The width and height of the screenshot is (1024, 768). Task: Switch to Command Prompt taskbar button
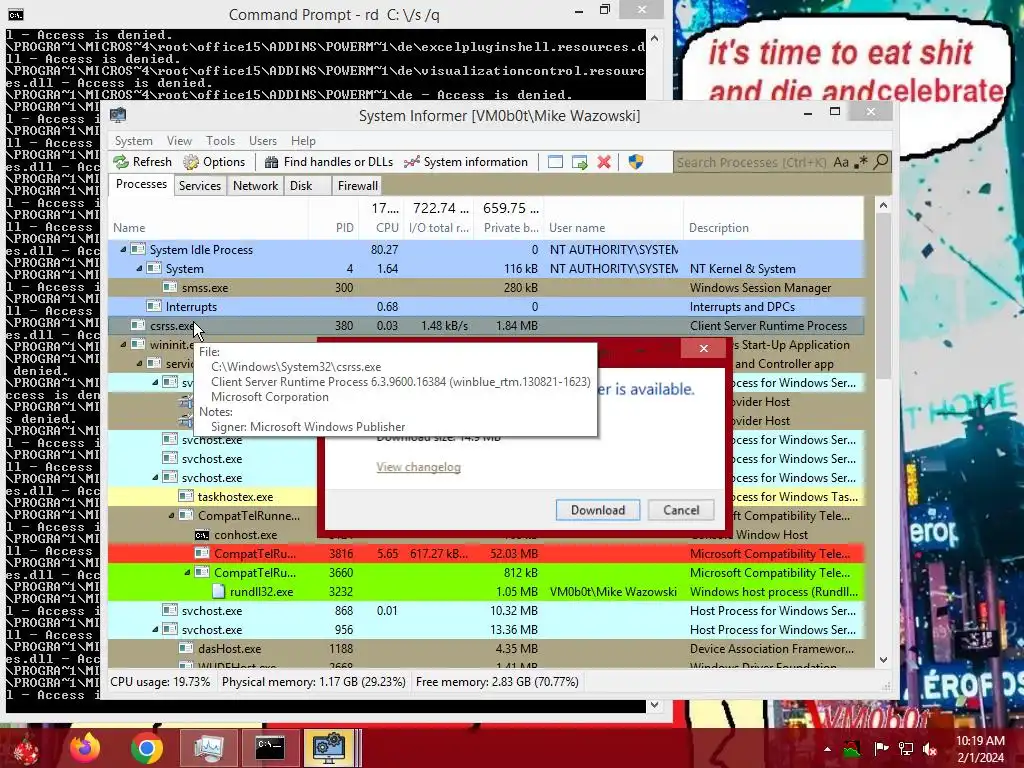tap(270, 748)
